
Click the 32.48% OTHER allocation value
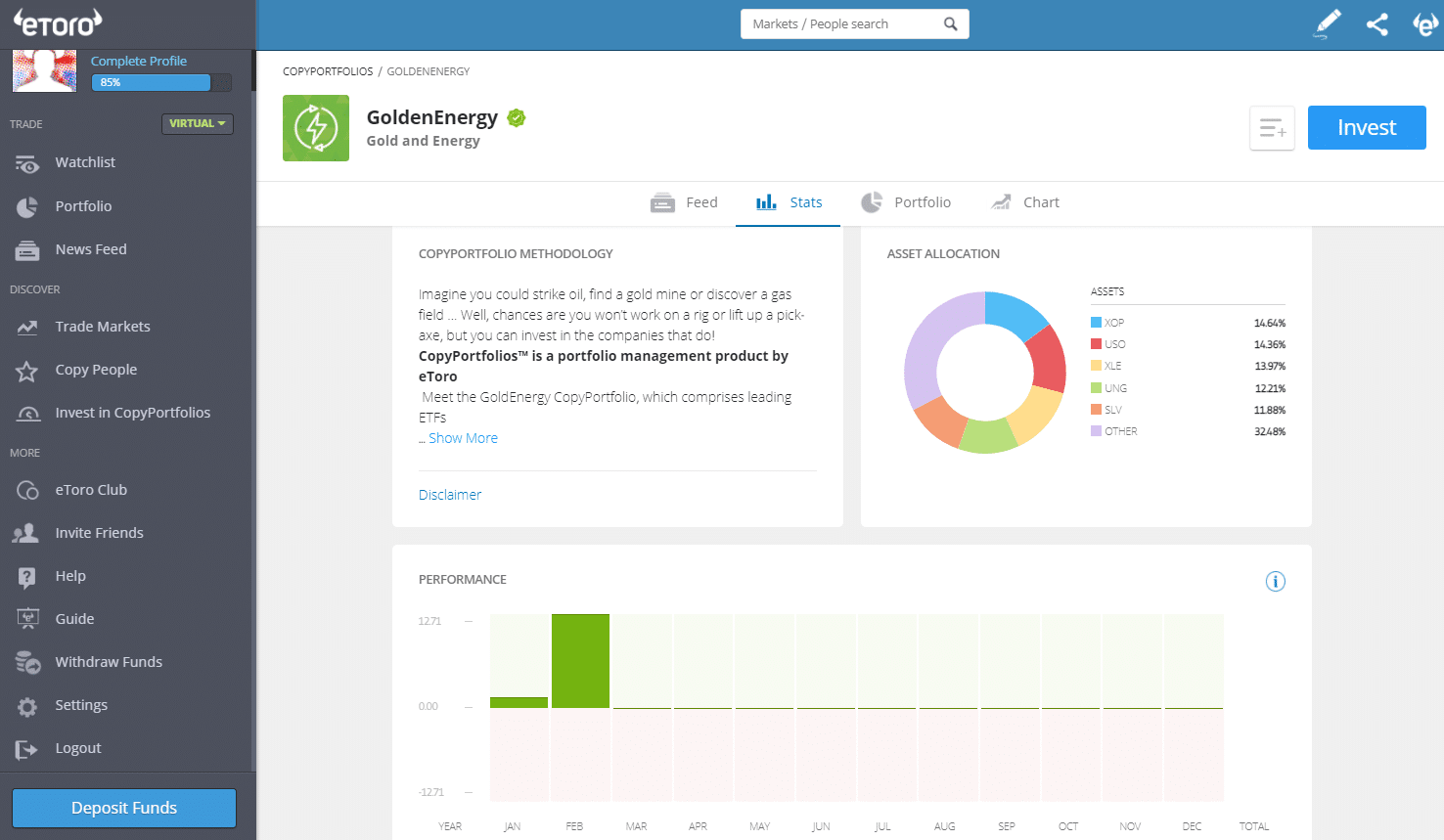click(1270, 431)
